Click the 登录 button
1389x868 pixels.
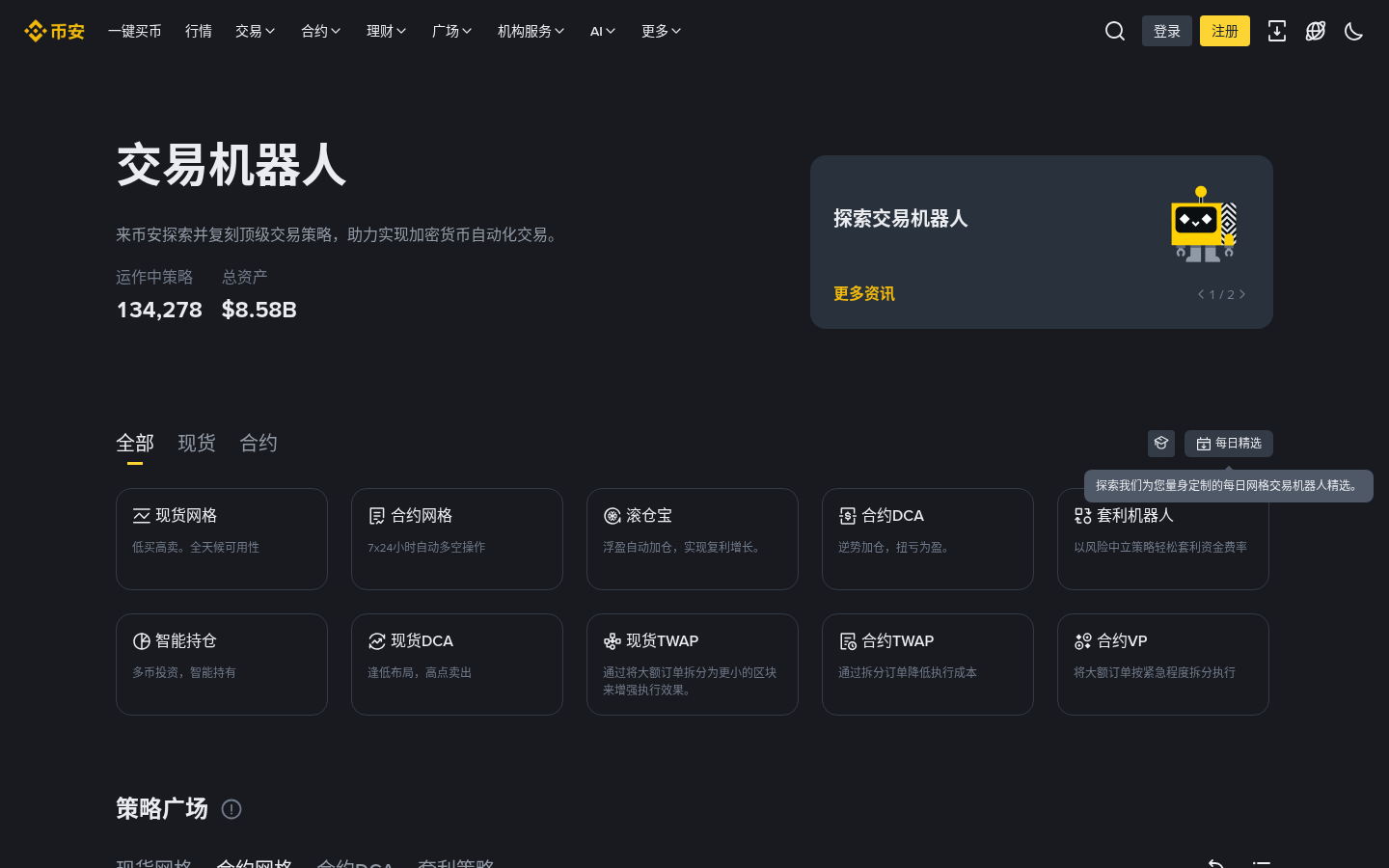coord(1167,31)
